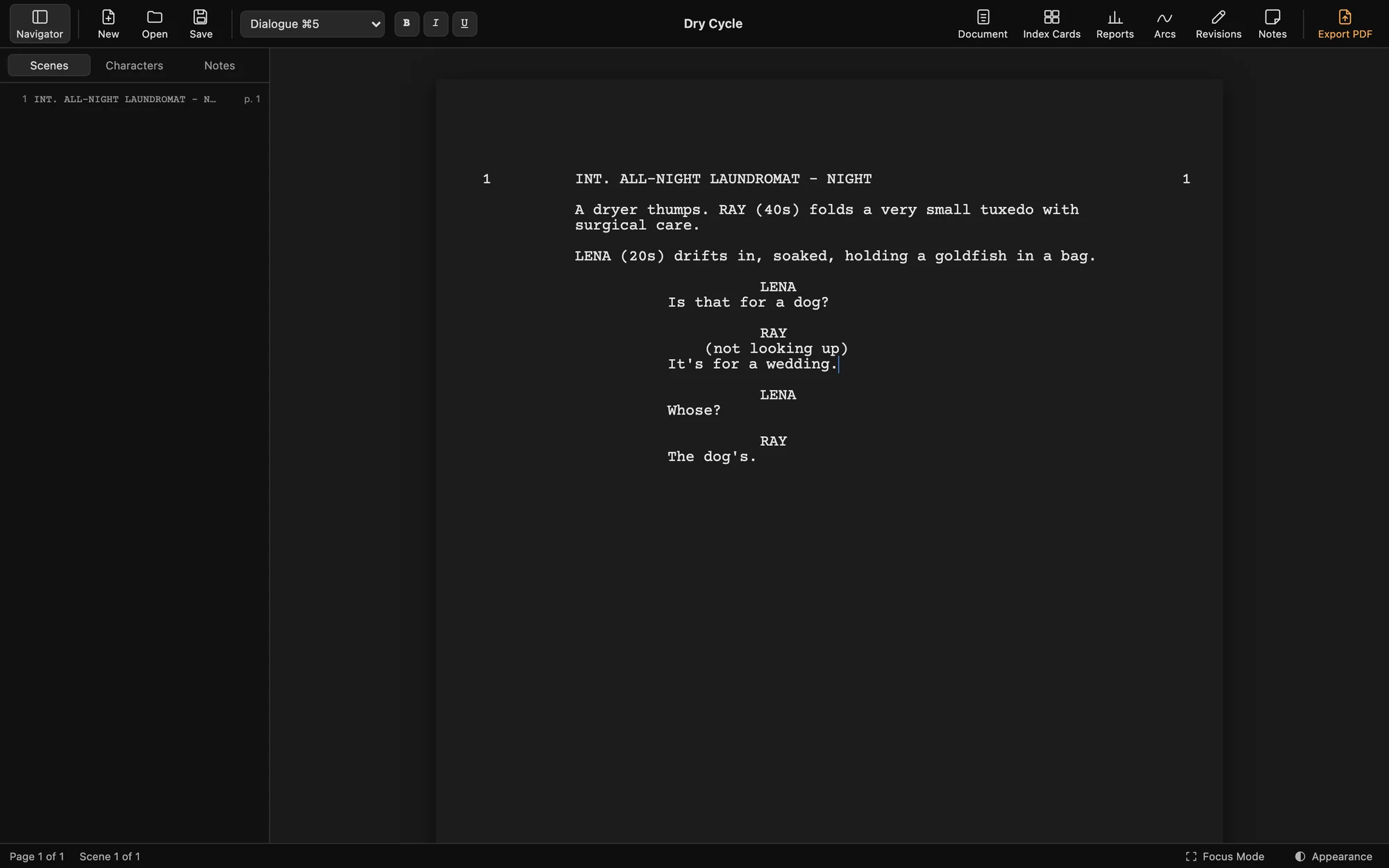Click the "Scene 1 of 1" status entry

(x=110, y=856)
